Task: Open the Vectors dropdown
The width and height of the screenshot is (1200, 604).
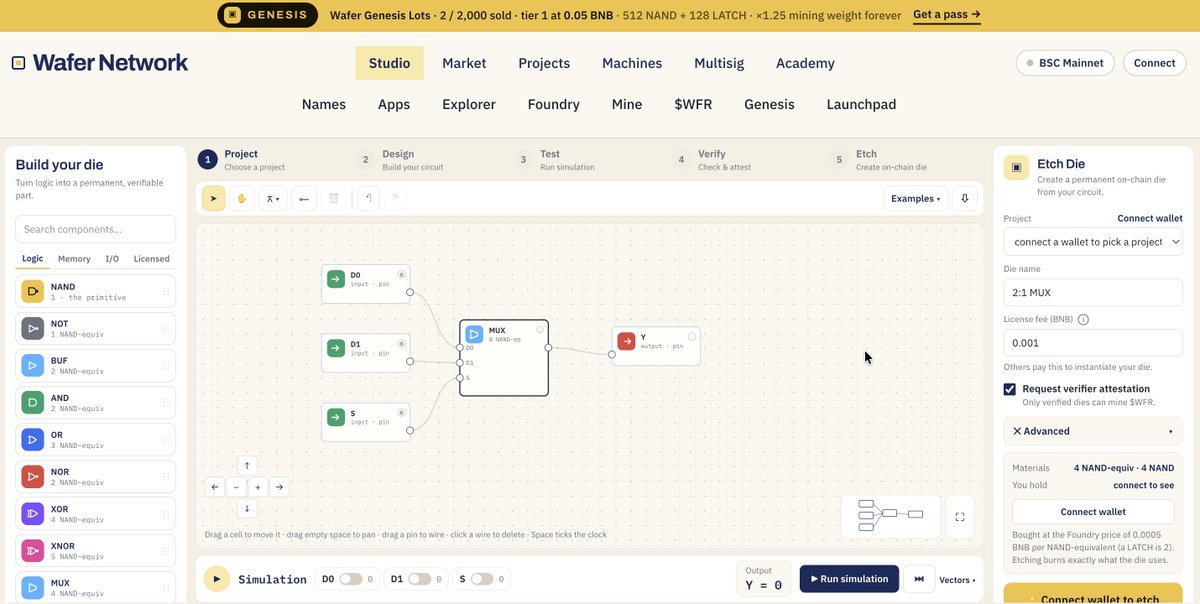Action: tap(957, 580)
